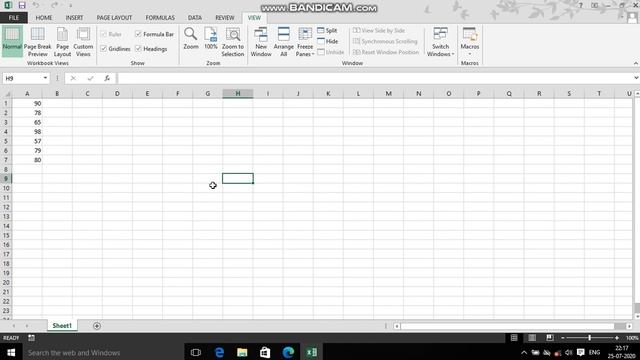
Task: Switch to PAGE LAYOUT tab
Action: pyautogui.click(x=114, y=18)
